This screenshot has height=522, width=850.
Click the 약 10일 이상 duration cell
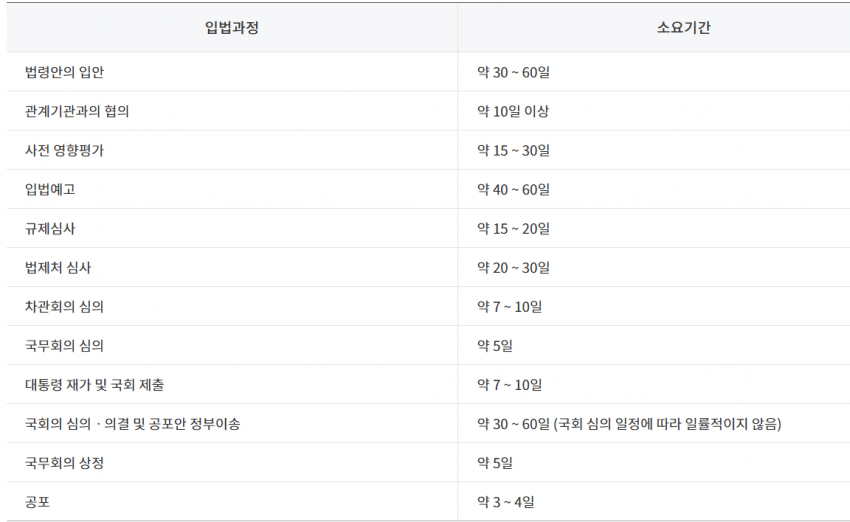click(513, 112)
